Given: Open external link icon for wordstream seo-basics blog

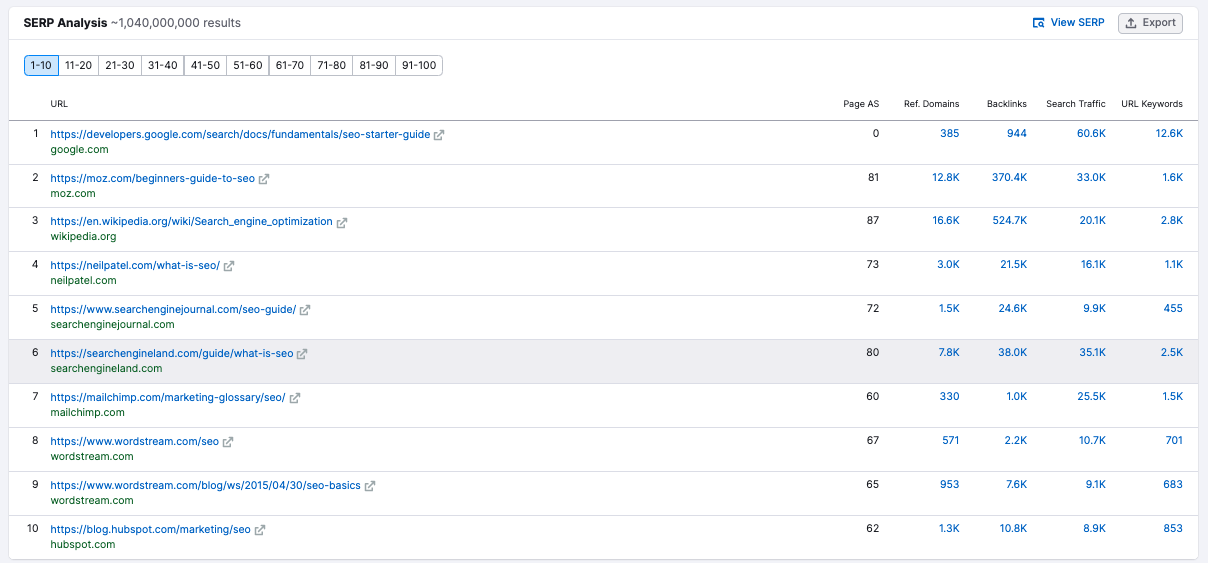Looking at the screenshot, I should tap(370, 486).
